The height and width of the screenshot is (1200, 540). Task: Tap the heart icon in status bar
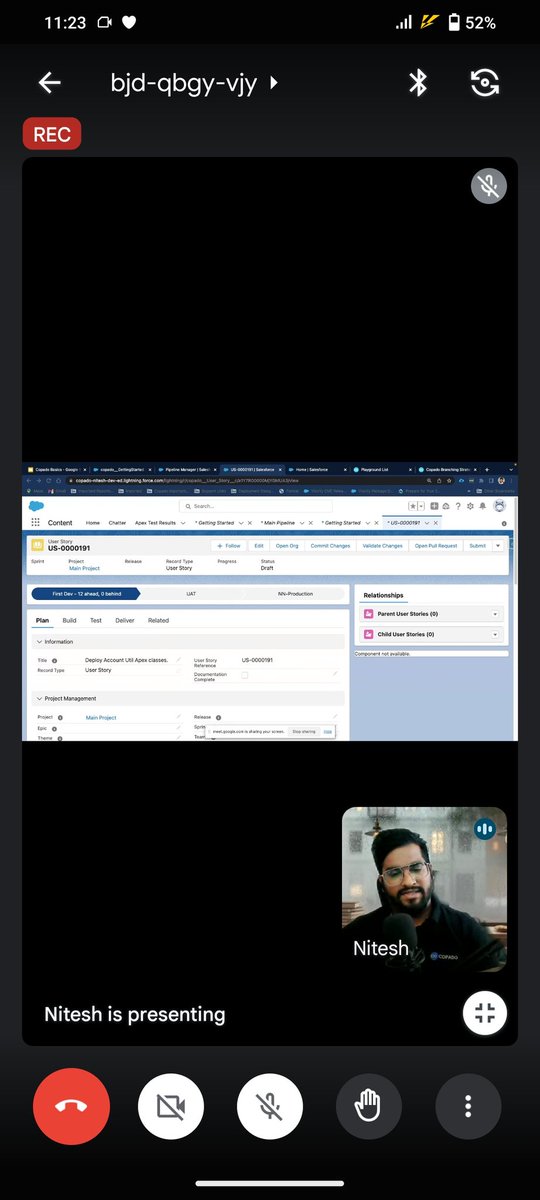(130, 22)
